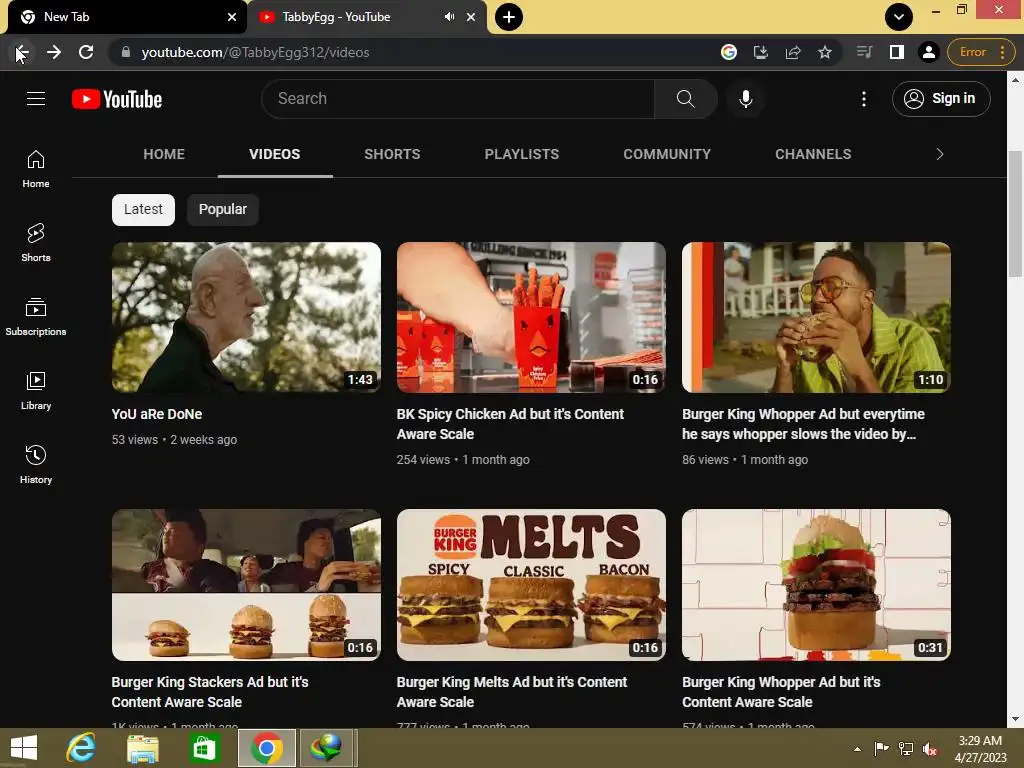Mute the TabbyEgg tab audio icon
Viewport: 1024px width, 768px height.
(x=449, y=17)
